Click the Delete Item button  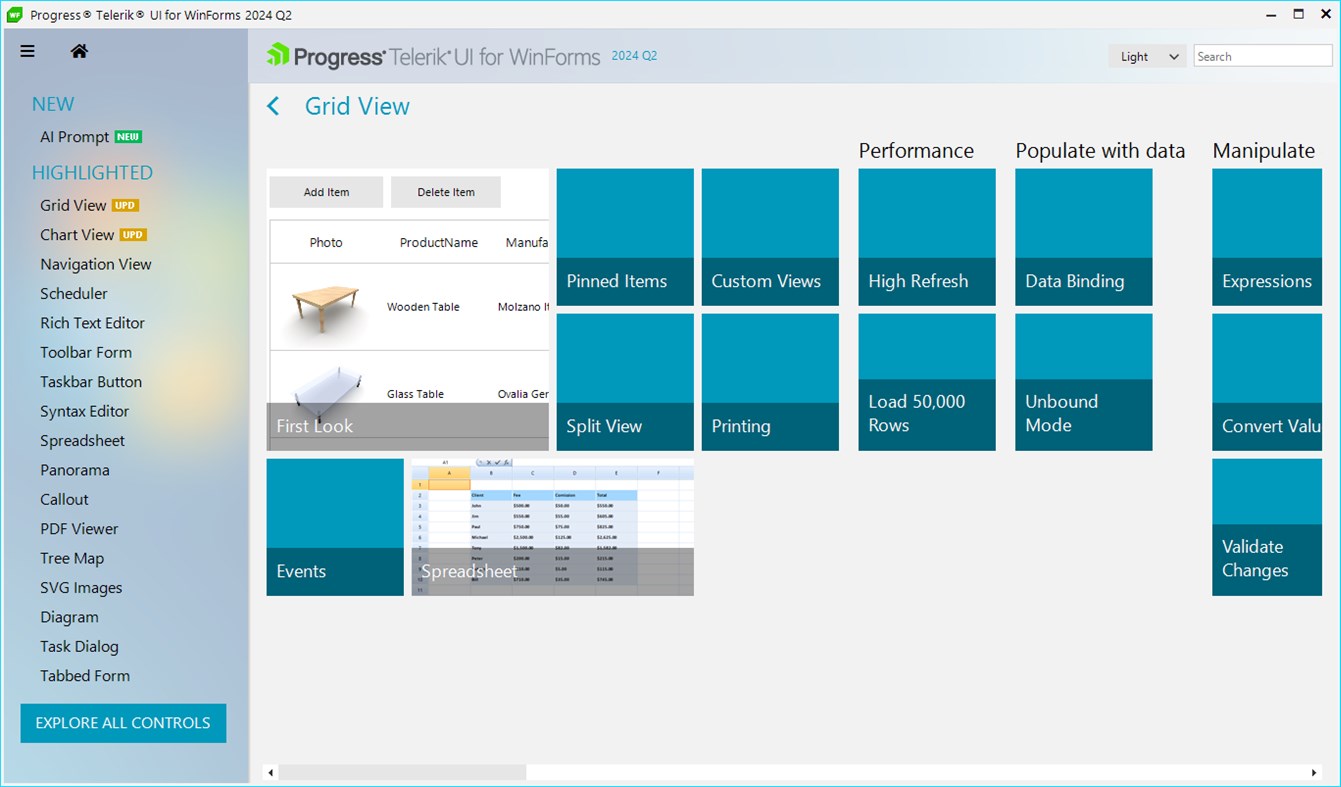click(446, 192)
